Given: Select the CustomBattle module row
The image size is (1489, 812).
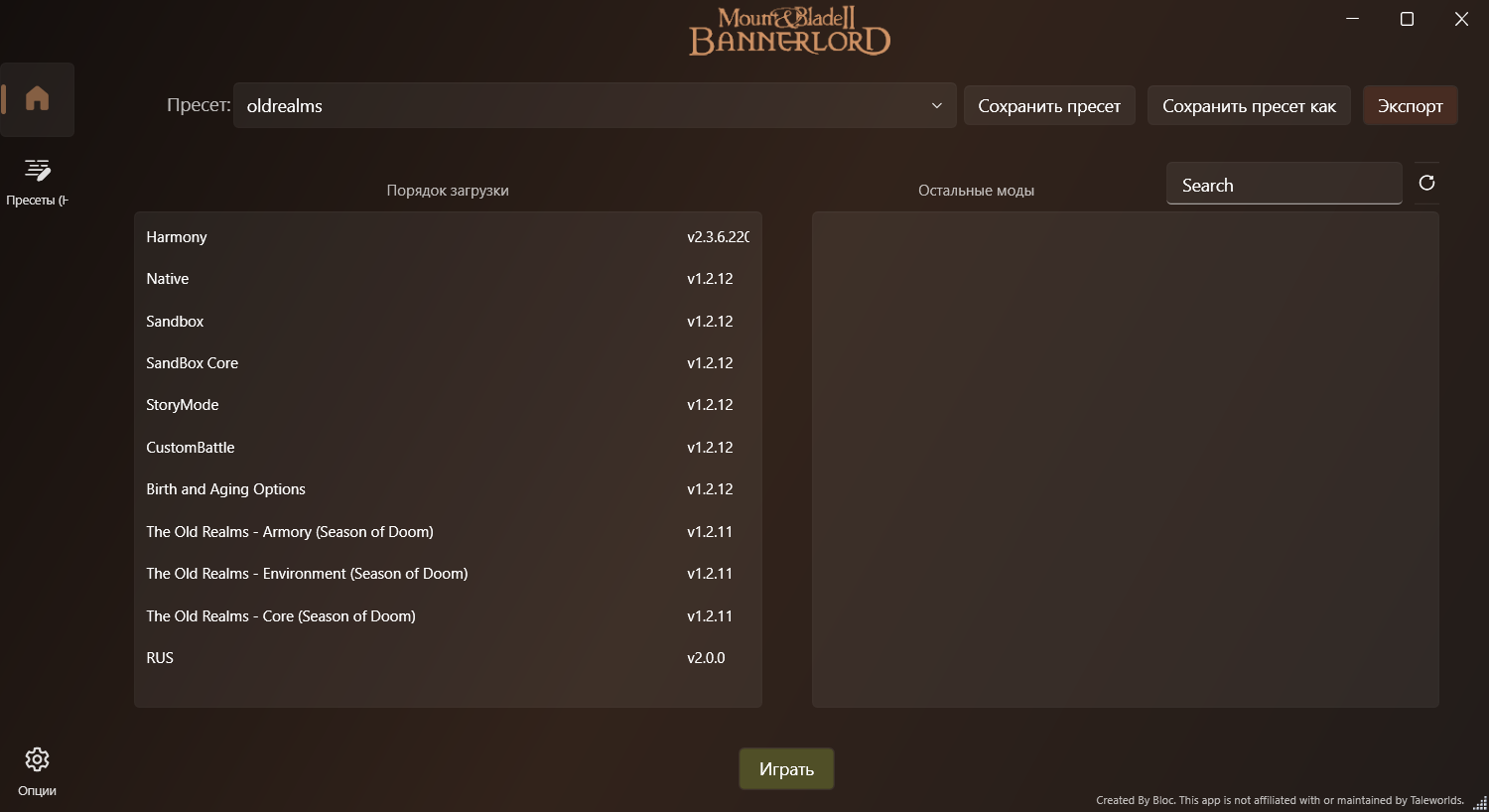Looking at the screenshot, I should point(448,448).
